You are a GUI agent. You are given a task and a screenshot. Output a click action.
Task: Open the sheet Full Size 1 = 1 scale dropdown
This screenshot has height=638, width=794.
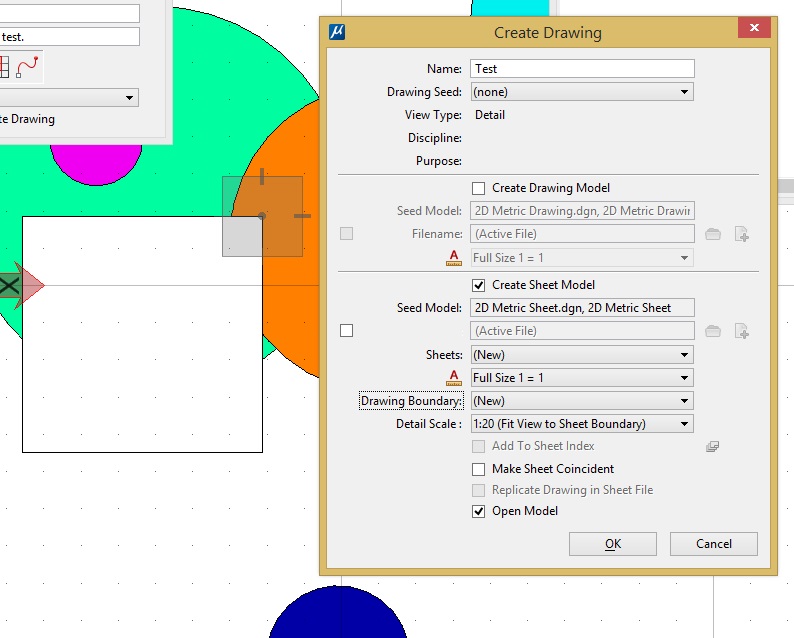(582, 378)
